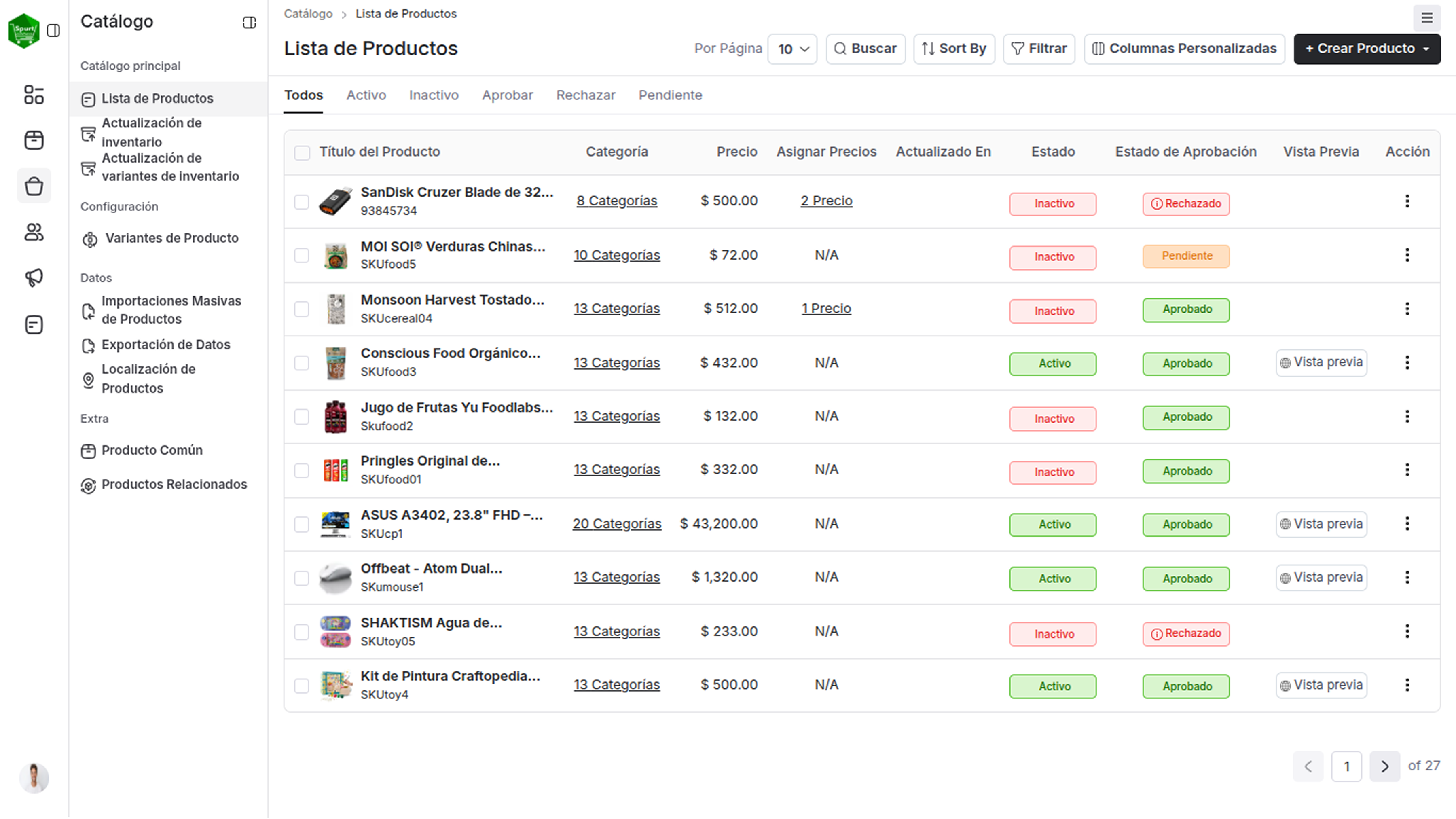Viewport: 1456px width, 819px height.
Task: Check the SanDisk Cruzer Blade row checkbox
Action: (302, 202)
